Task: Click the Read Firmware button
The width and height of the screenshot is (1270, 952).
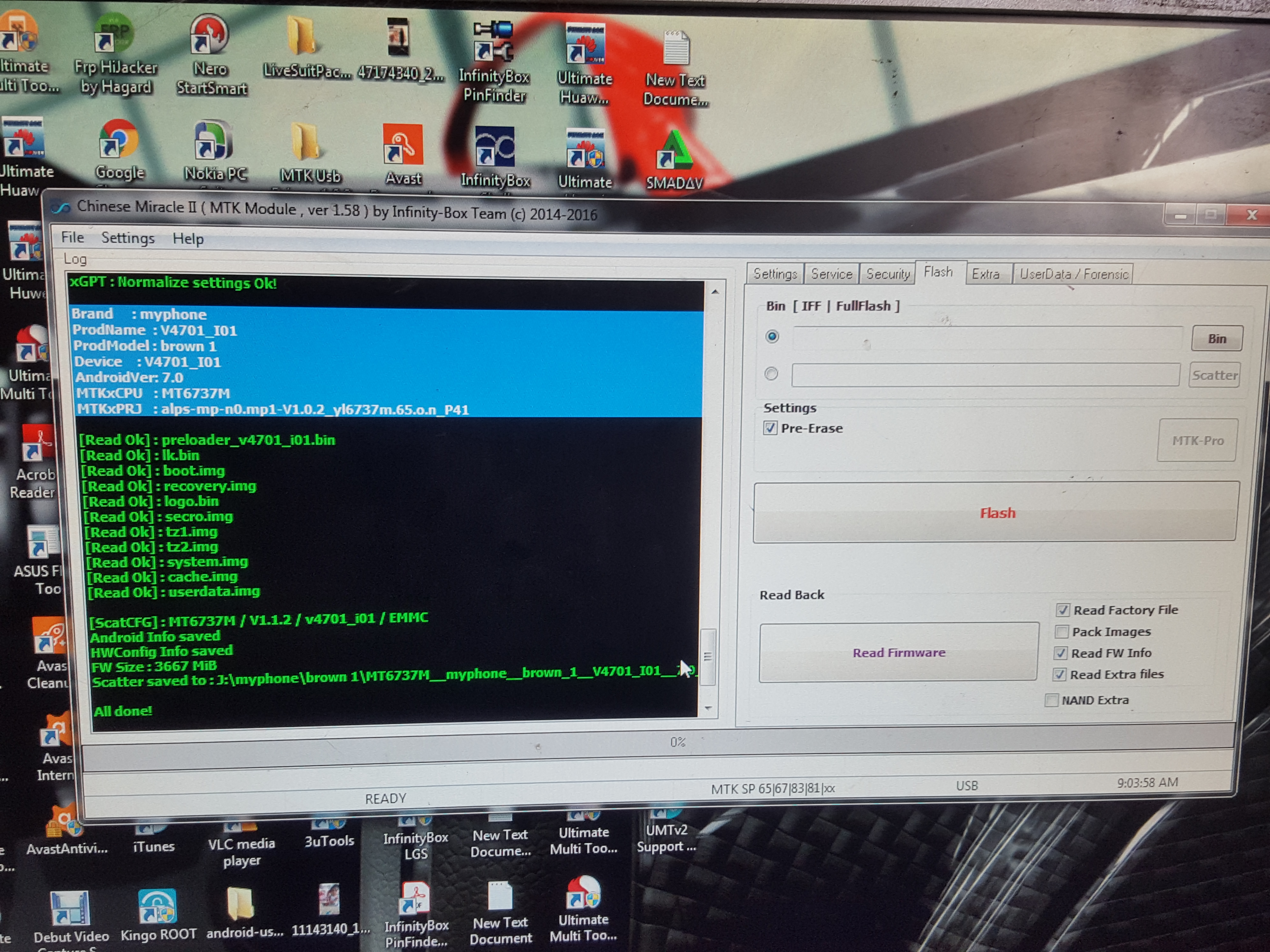Action: tap(899, 653)
